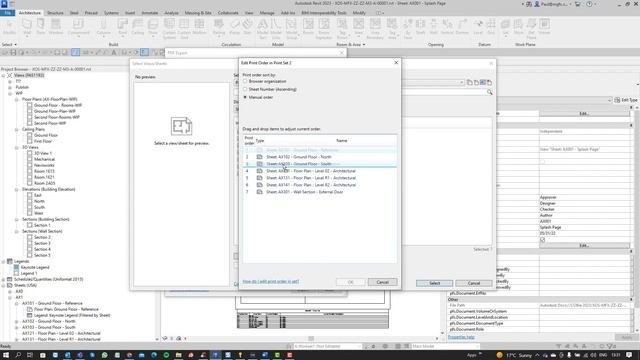Select the Mullion tool in the ribbon
This screenshot has width=640, height=360.
click(x=199, y=27)
